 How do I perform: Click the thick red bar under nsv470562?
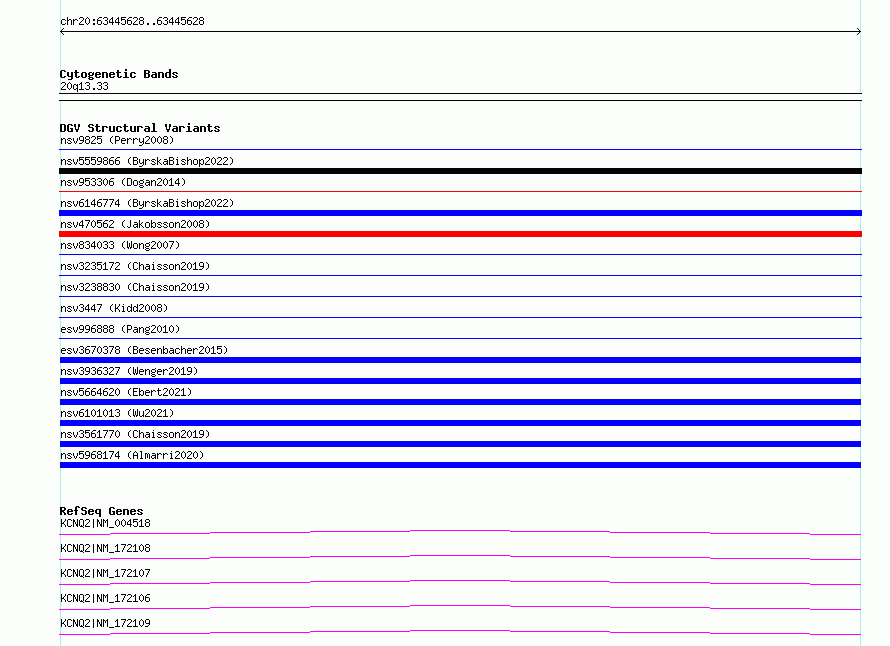[460, 234]
